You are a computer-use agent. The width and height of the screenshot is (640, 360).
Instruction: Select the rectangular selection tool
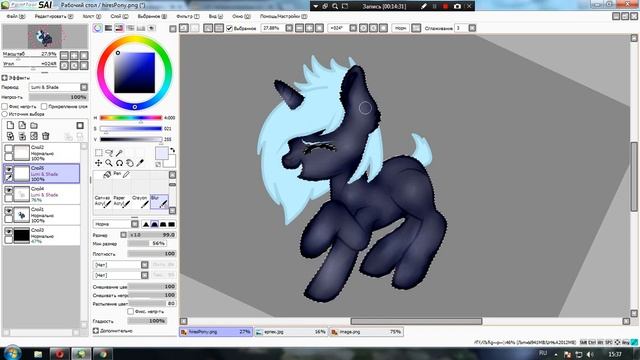99,153
